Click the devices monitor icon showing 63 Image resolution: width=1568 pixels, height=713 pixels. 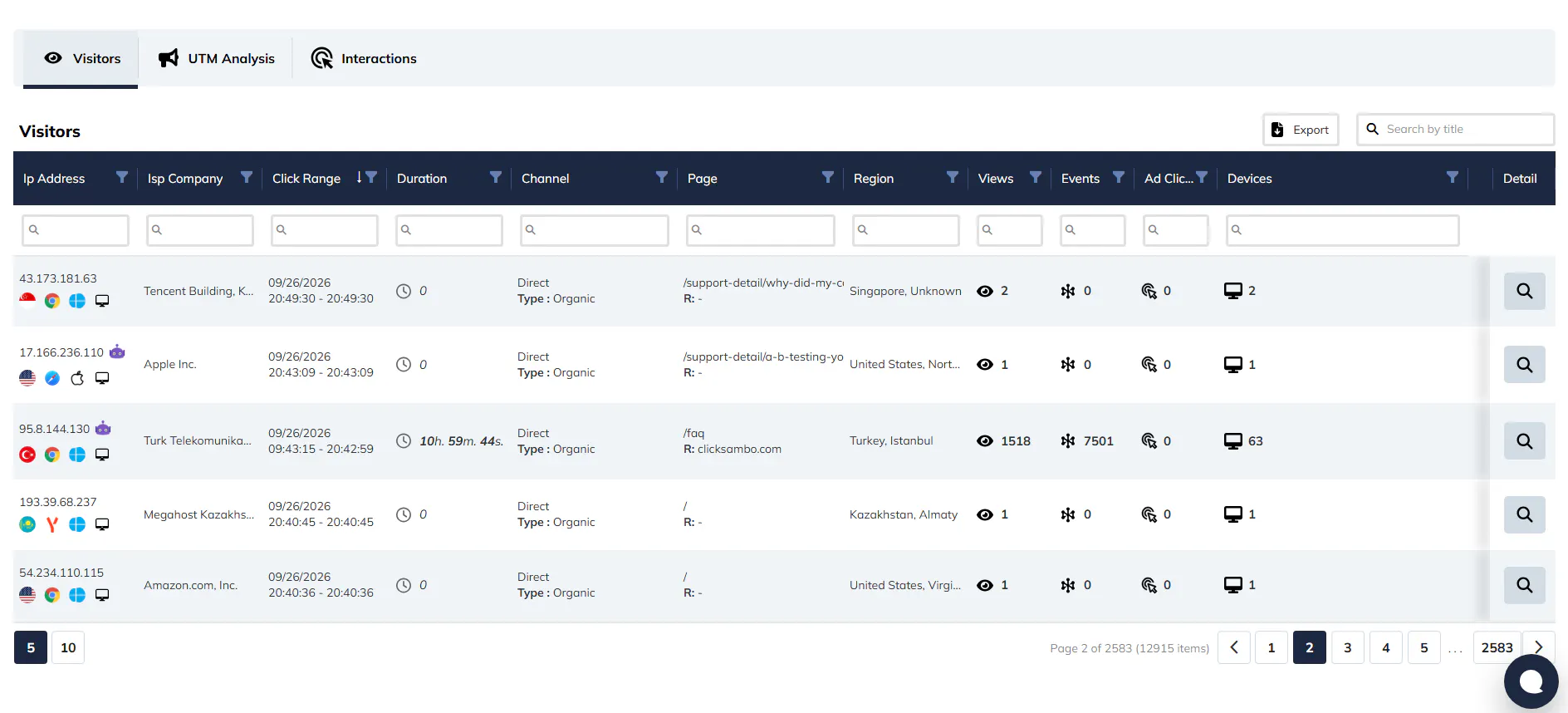(1233, 441)
